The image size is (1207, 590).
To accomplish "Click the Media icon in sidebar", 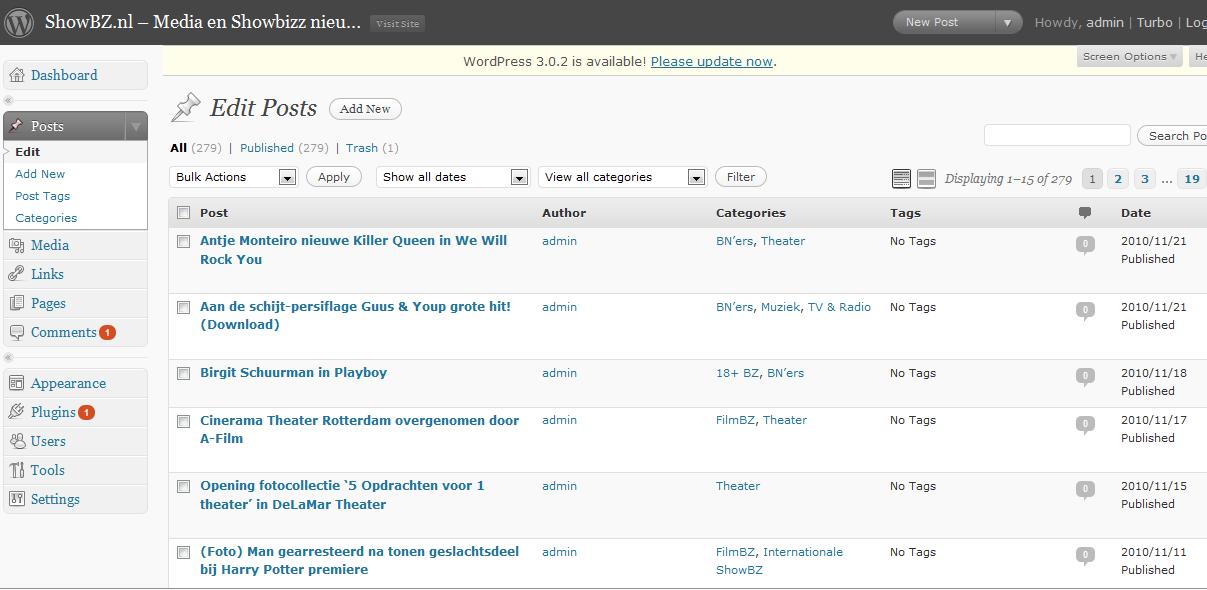I will (x=17, y=245).
